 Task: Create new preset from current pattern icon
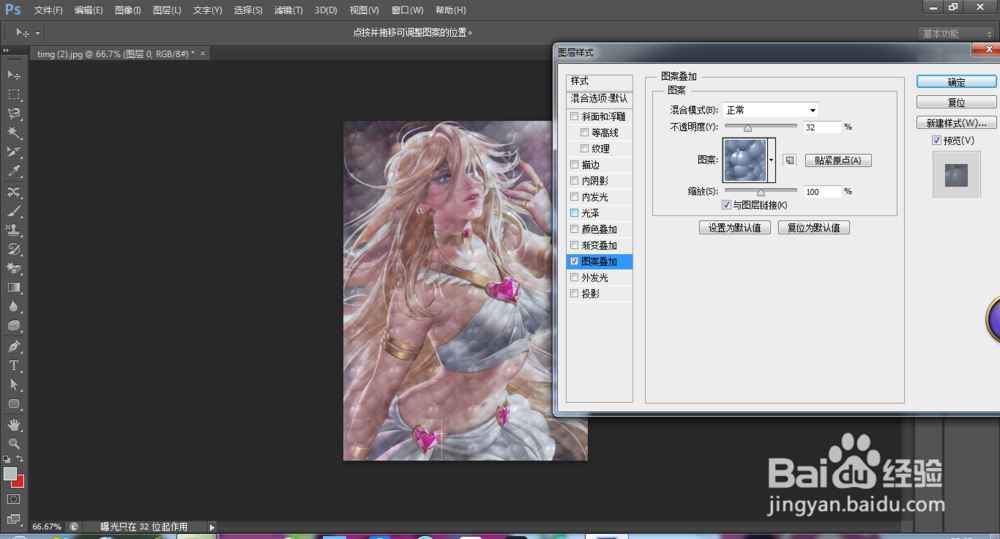click(790, 160)
